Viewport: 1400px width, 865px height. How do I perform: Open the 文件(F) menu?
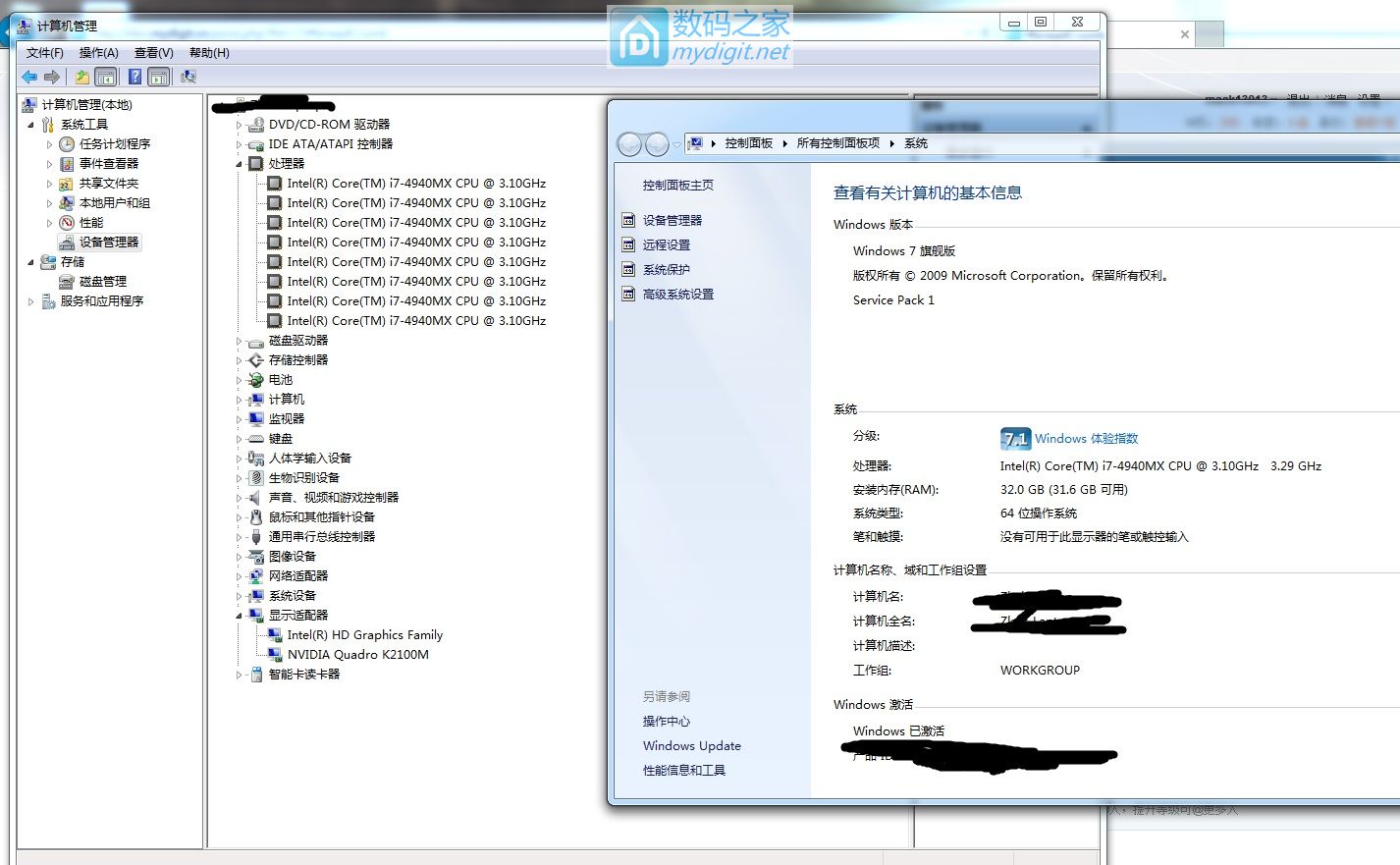[45, 53]
